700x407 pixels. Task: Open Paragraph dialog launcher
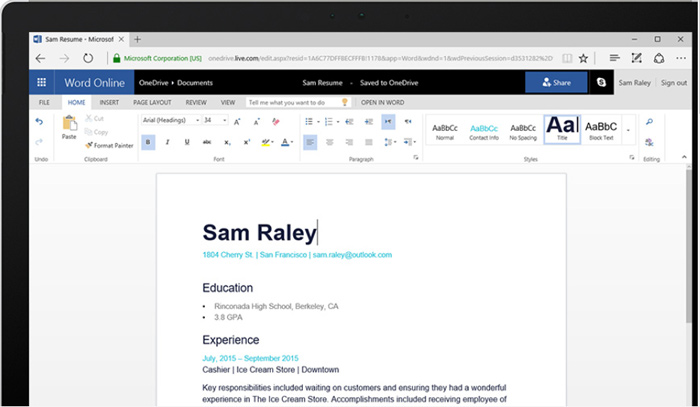click(x=416, y=158)
